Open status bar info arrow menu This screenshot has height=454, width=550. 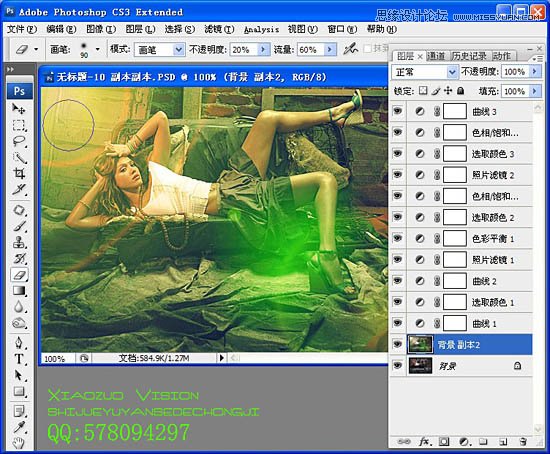click(221, 358)
